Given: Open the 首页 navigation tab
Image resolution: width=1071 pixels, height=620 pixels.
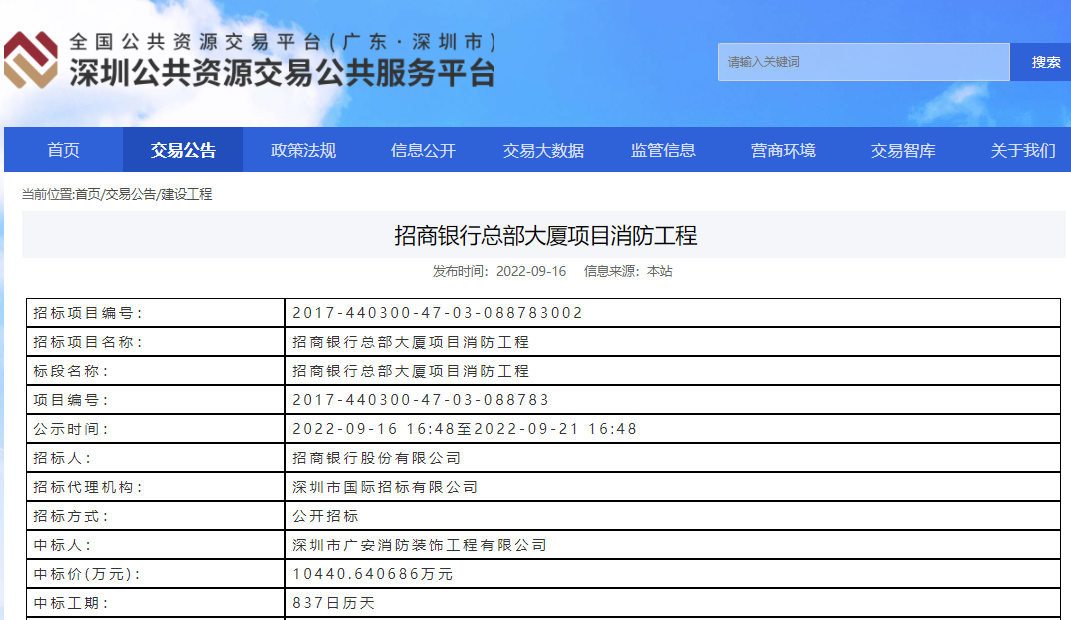Looking at the screenshot, I should 63,150.
